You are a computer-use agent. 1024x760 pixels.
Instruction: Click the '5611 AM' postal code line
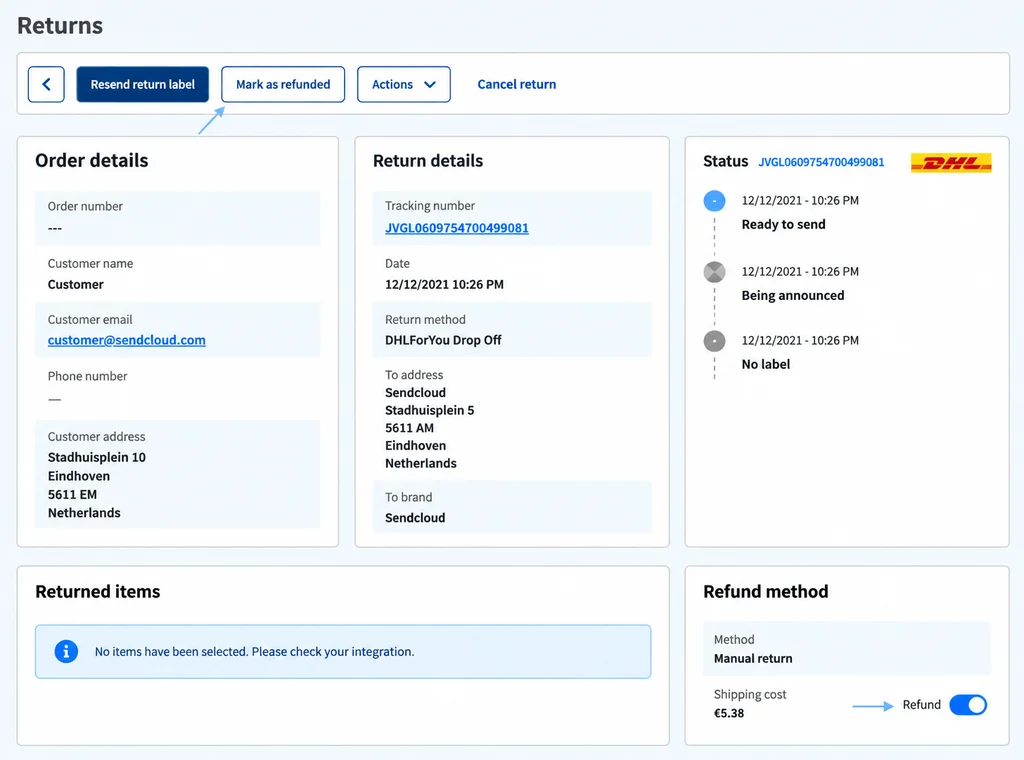409,428
